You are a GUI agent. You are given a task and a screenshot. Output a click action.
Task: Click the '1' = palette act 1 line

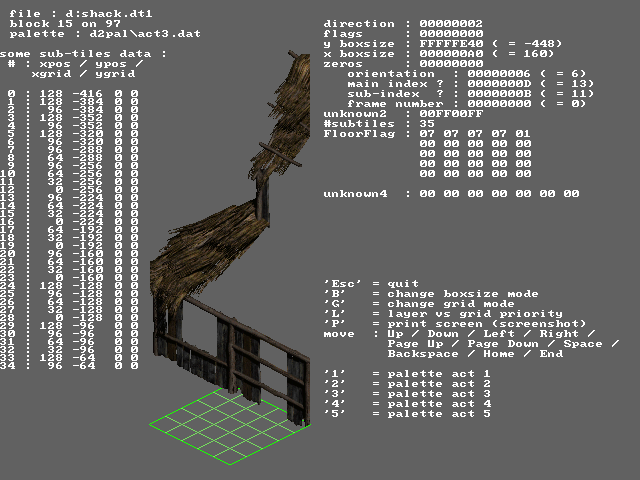[407, 374]
